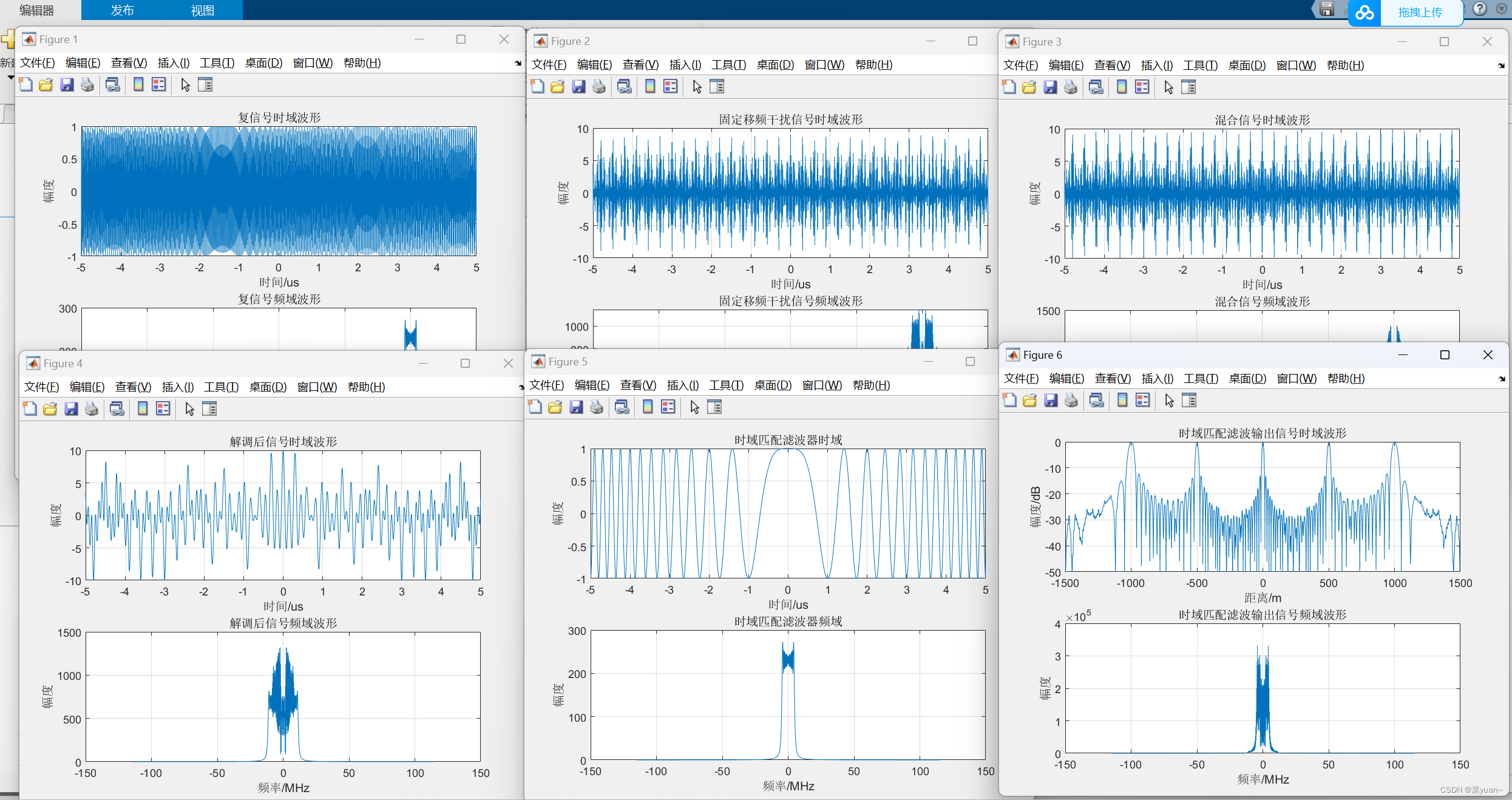Switch to 编辑器 tab

tap(36, 10)
